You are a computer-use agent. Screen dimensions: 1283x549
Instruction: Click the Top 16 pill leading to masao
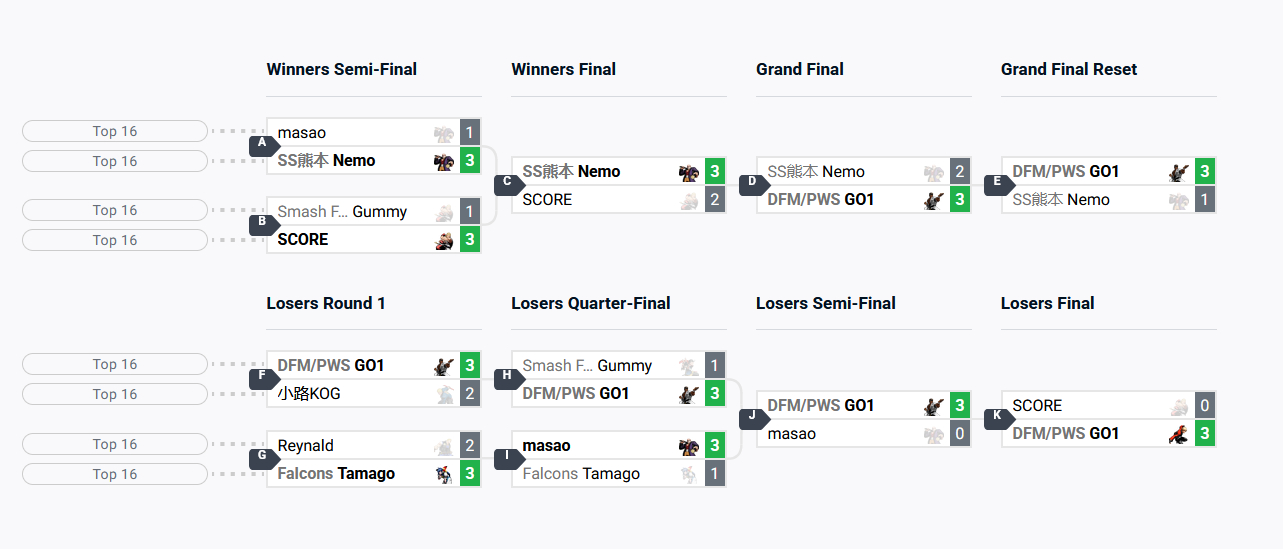115,131
